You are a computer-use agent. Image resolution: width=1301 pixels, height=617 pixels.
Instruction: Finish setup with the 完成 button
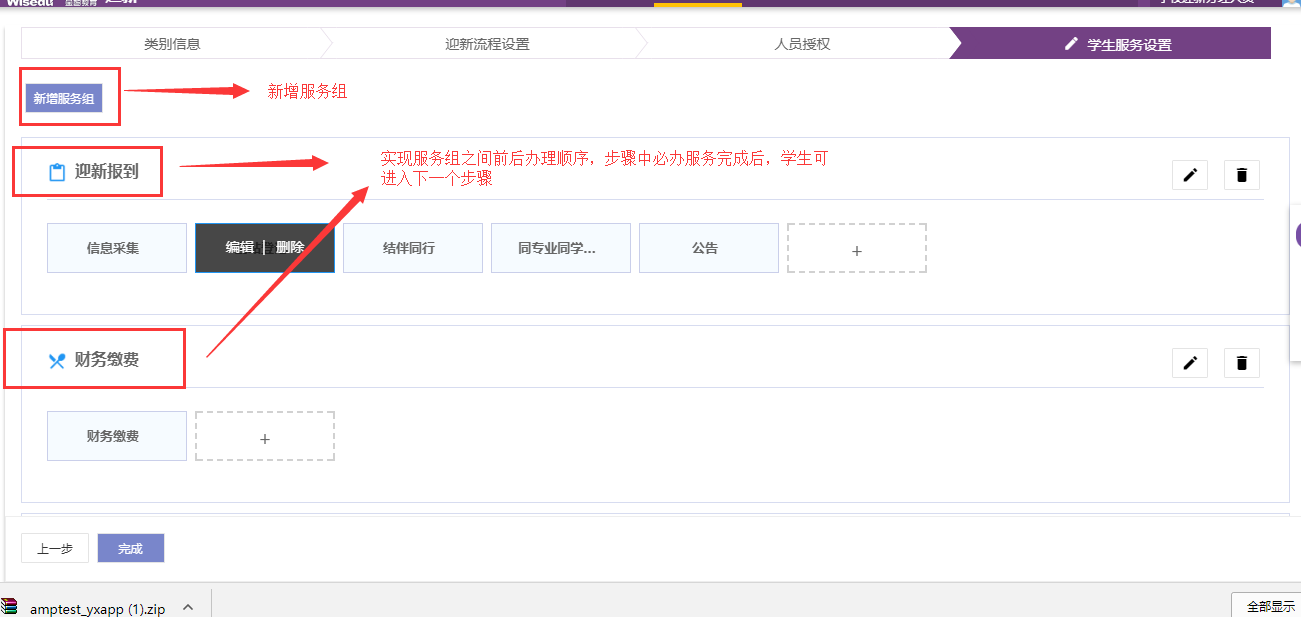[131, 548]
